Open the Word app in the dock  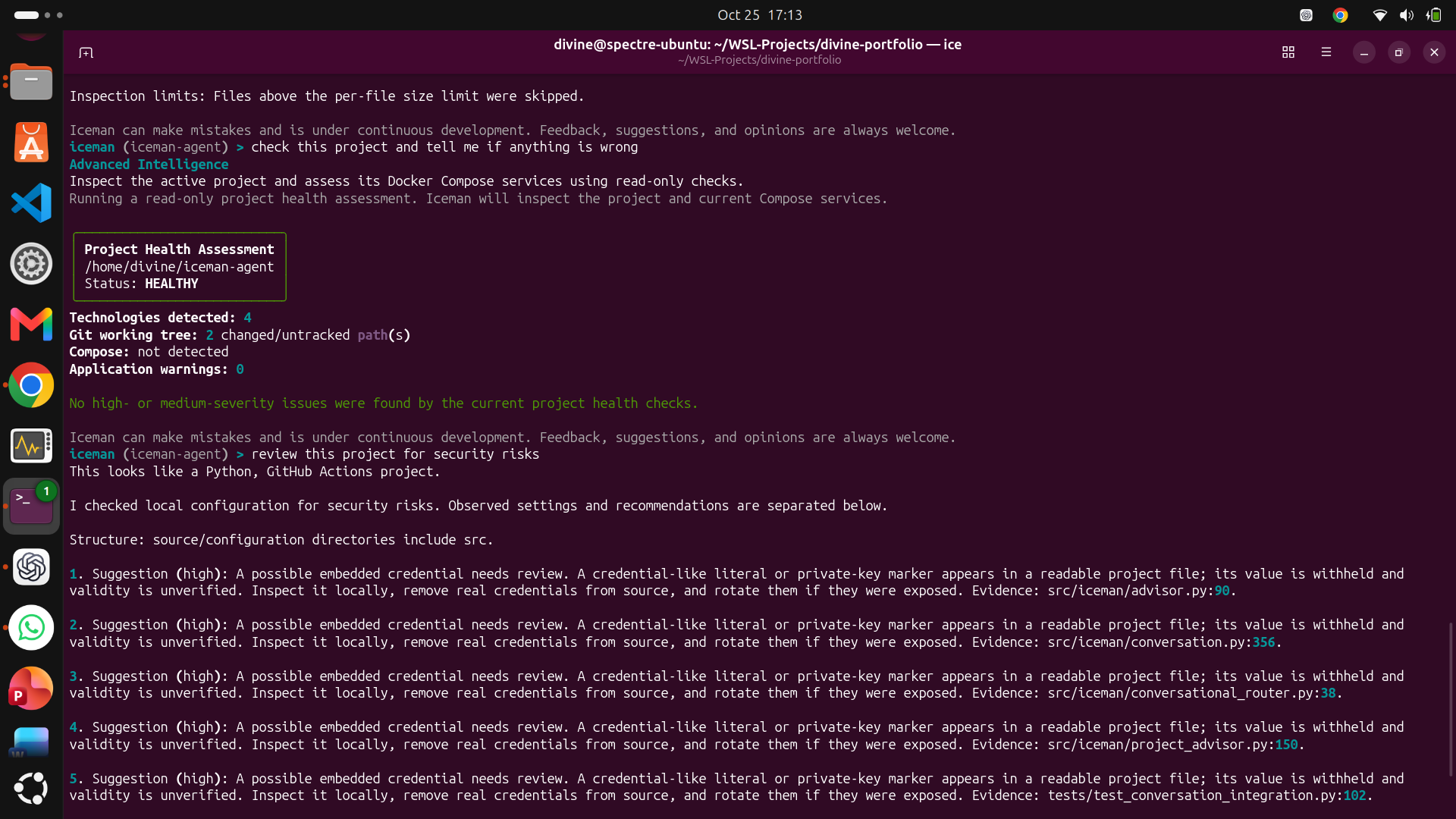(x=31, y=742)
